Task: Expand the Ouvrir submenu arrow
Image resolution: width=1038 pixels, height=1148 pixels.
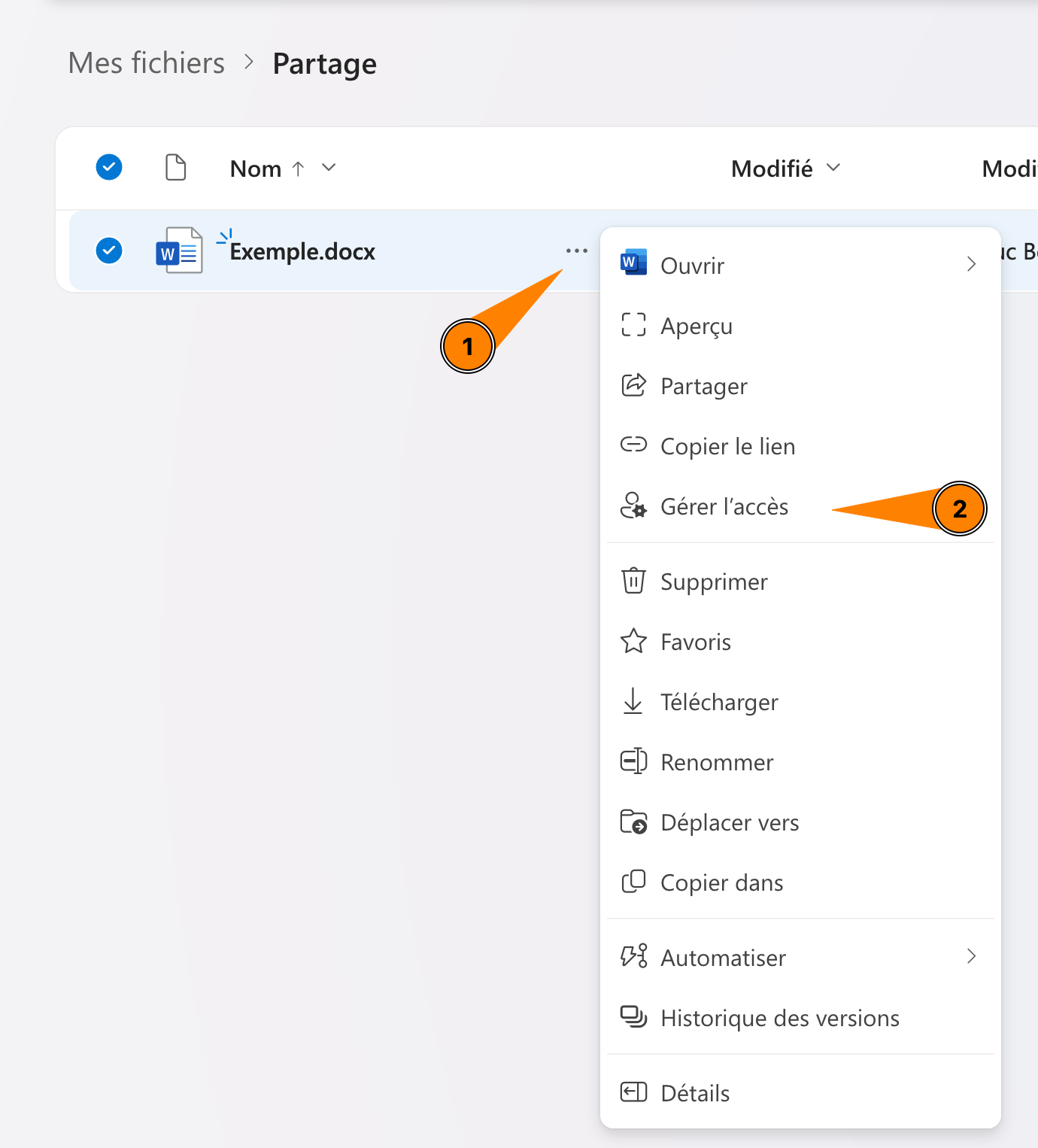Action: pyautogui.click(x=971, y=264)
